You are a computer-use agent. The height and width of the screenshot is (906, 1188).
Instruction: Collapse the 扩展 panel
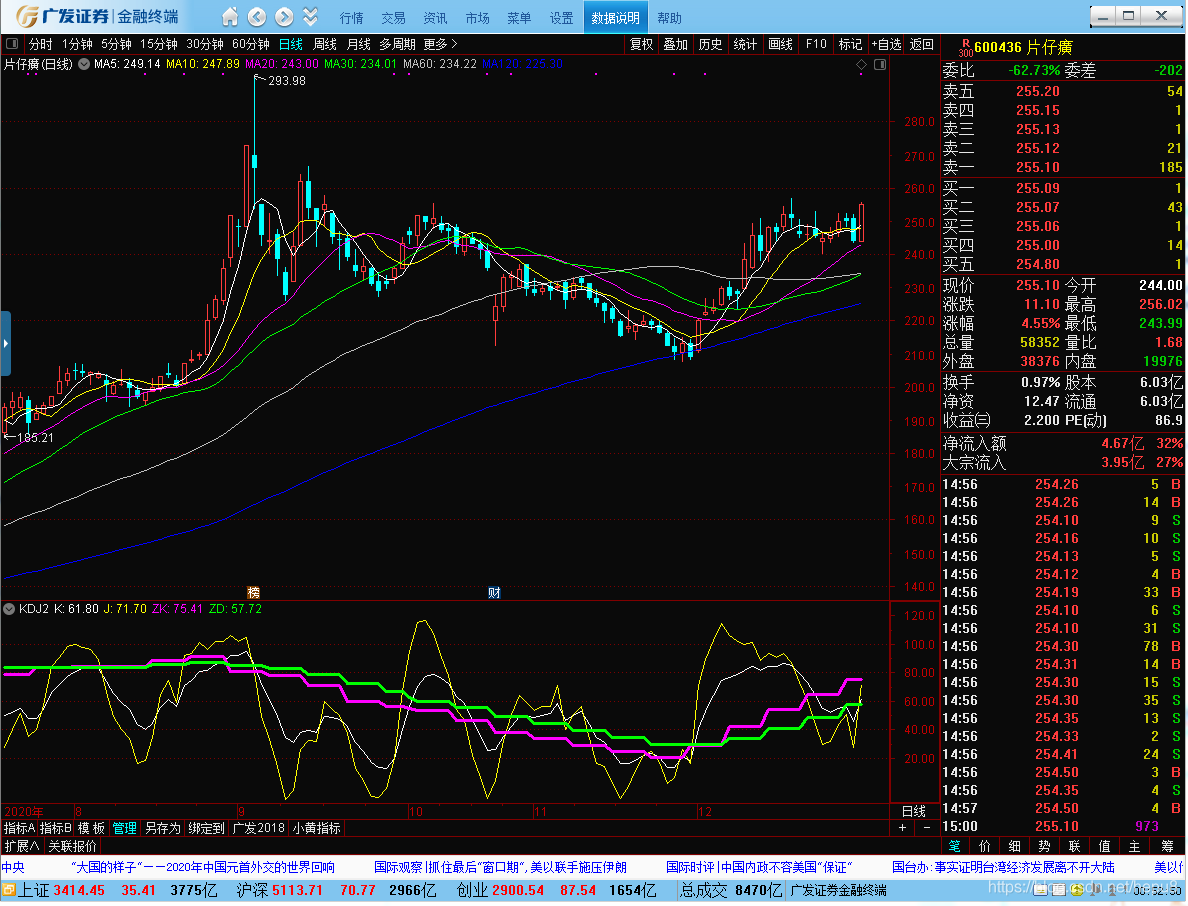pyautogui.click(x=22, y=846)
